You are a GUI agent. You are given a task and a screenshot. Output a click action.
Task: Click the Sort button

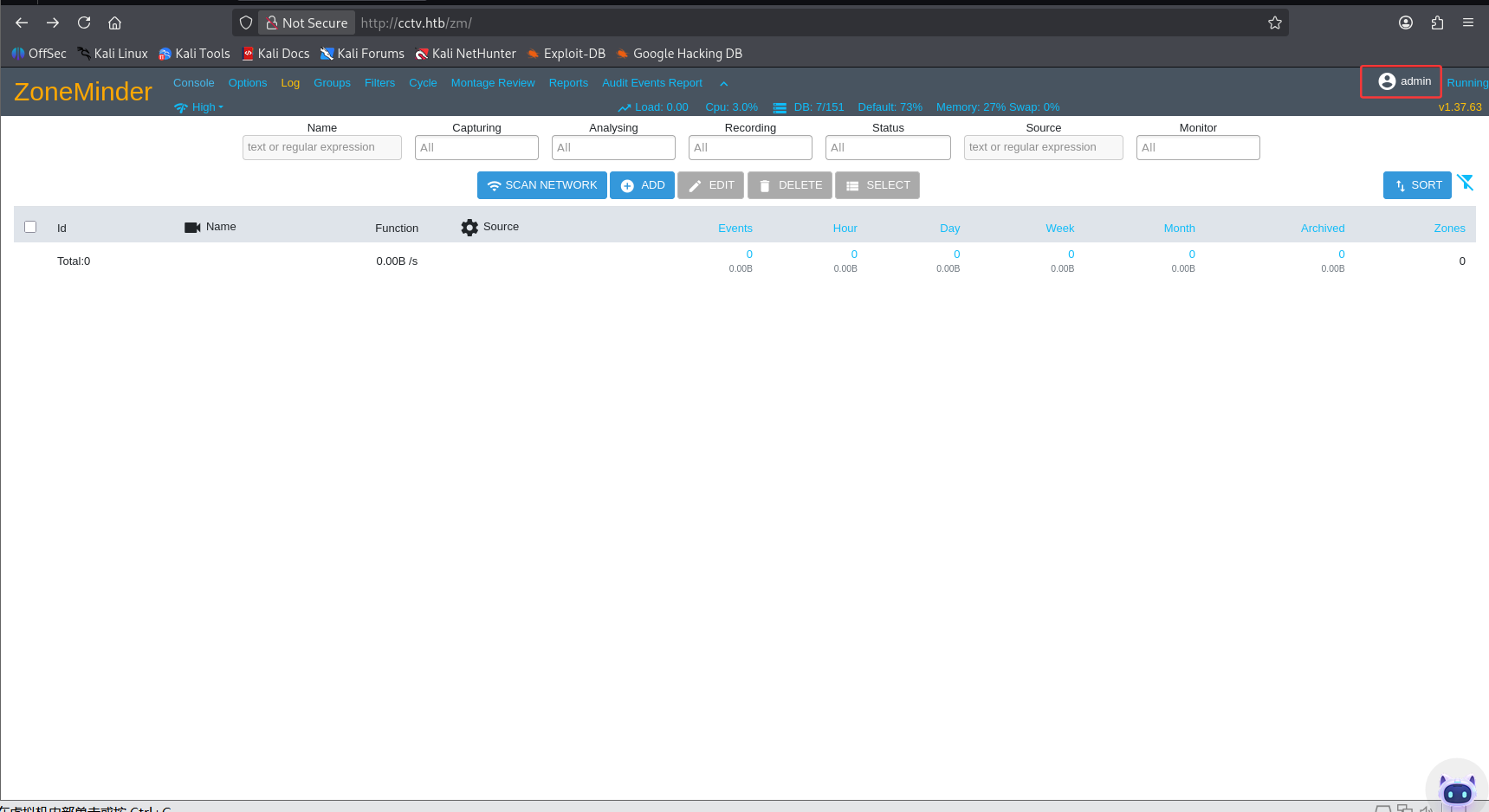[1417, 185]
